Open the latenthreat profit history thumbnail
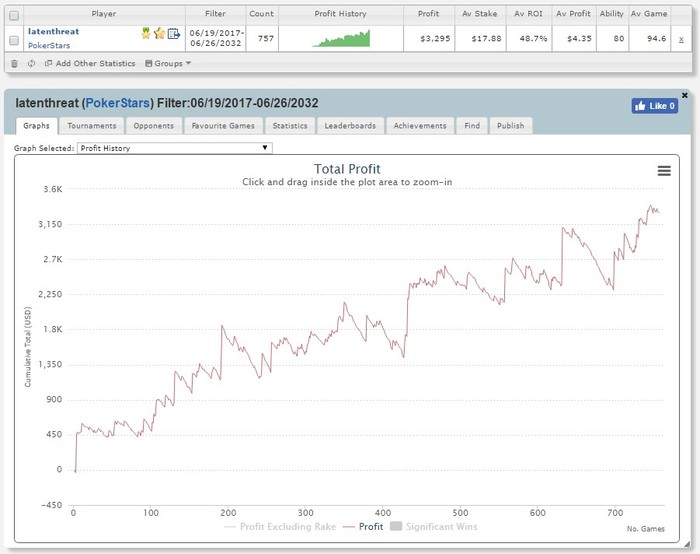The height and width of the screenshot is (554, 700). pyautogui.click(x=341, y=38)
